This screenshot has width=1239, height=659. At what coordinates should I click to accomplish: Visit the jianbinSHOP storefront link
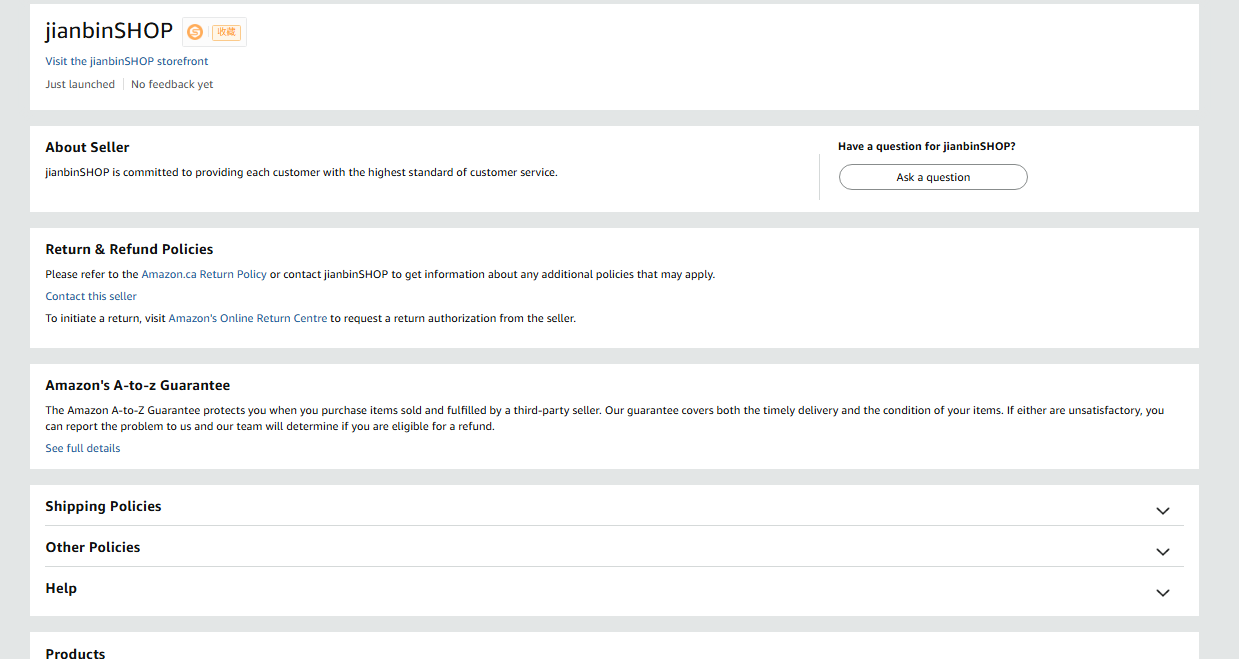127,61
